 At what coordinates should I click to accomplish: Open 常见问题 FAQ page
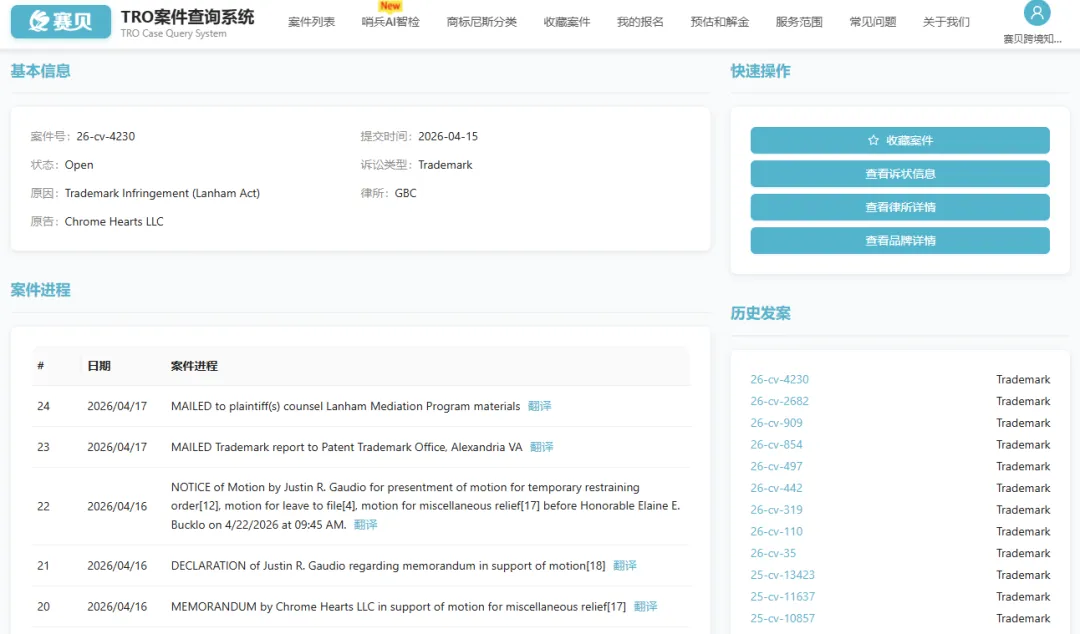click(872, 22)
